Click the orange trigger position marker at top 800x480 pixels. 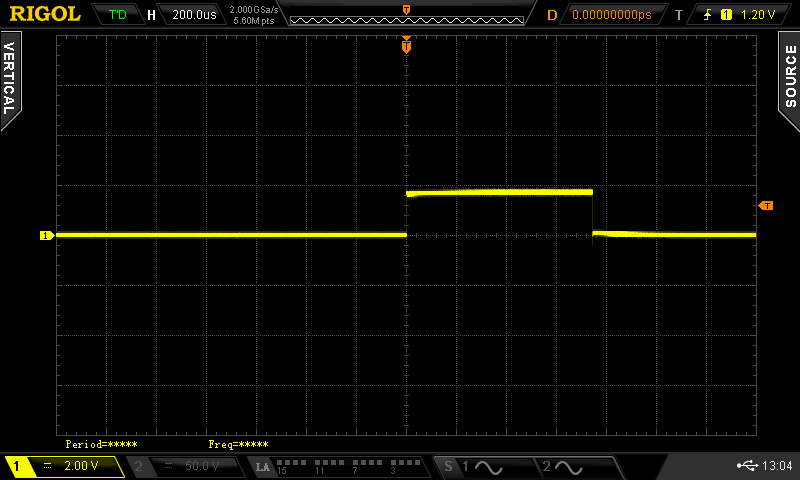[x=406, y=45]
